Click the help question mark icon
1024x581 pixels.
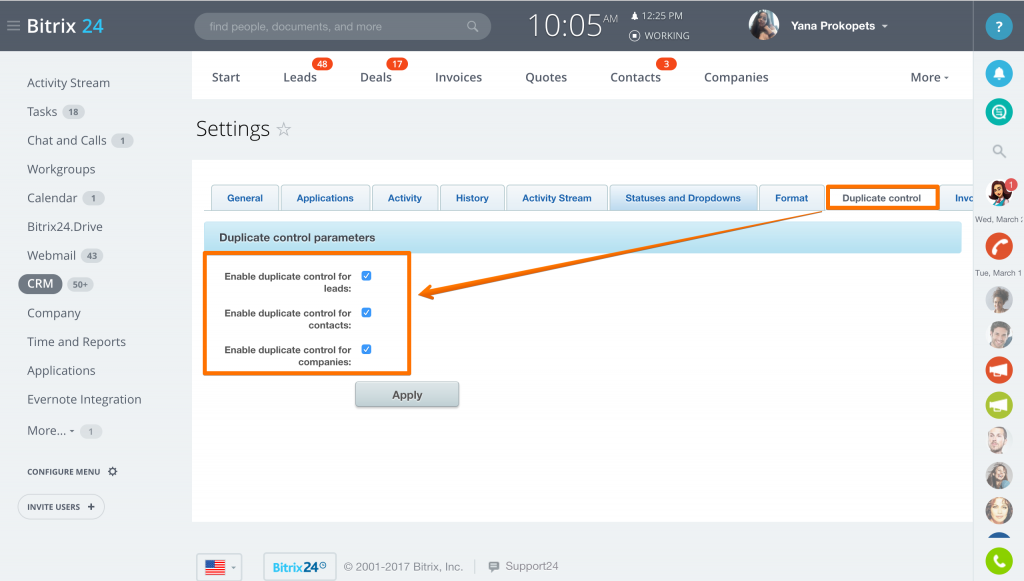tap(999, 27)
